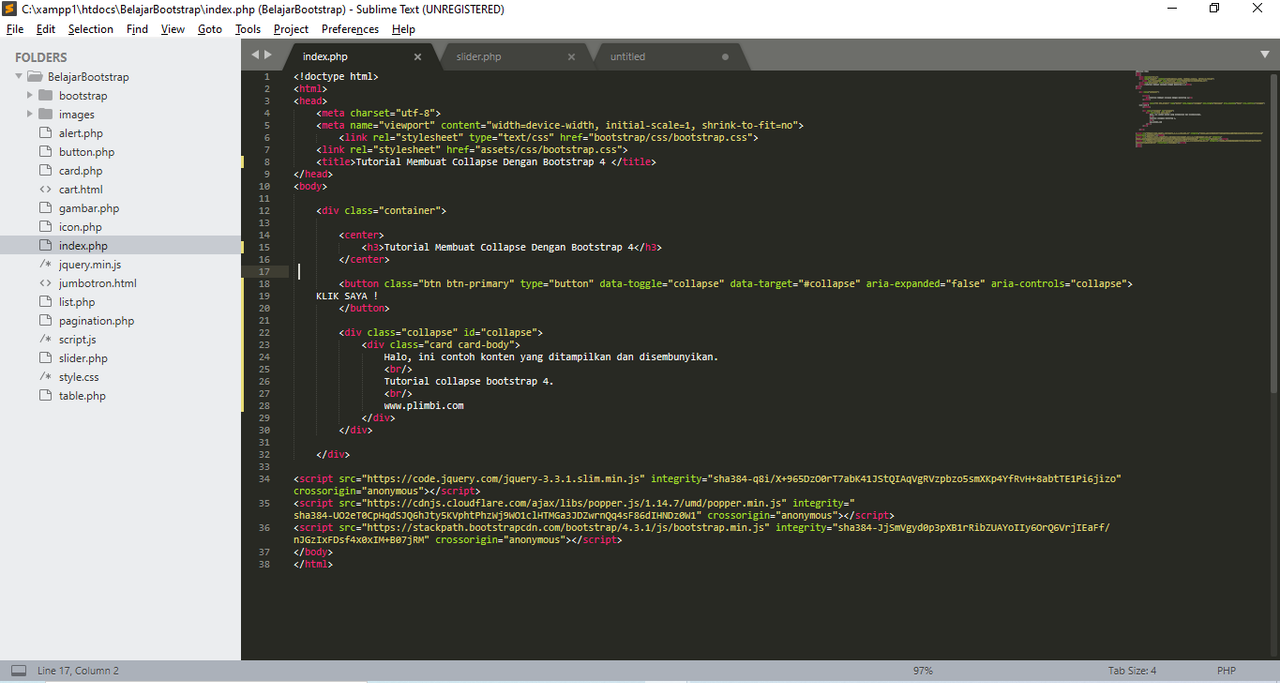Image resolution: width=1280 pixels, height=683 pixels.
Task: Collapse the BelajarBootstrap folder
Action: click(19, 77)
